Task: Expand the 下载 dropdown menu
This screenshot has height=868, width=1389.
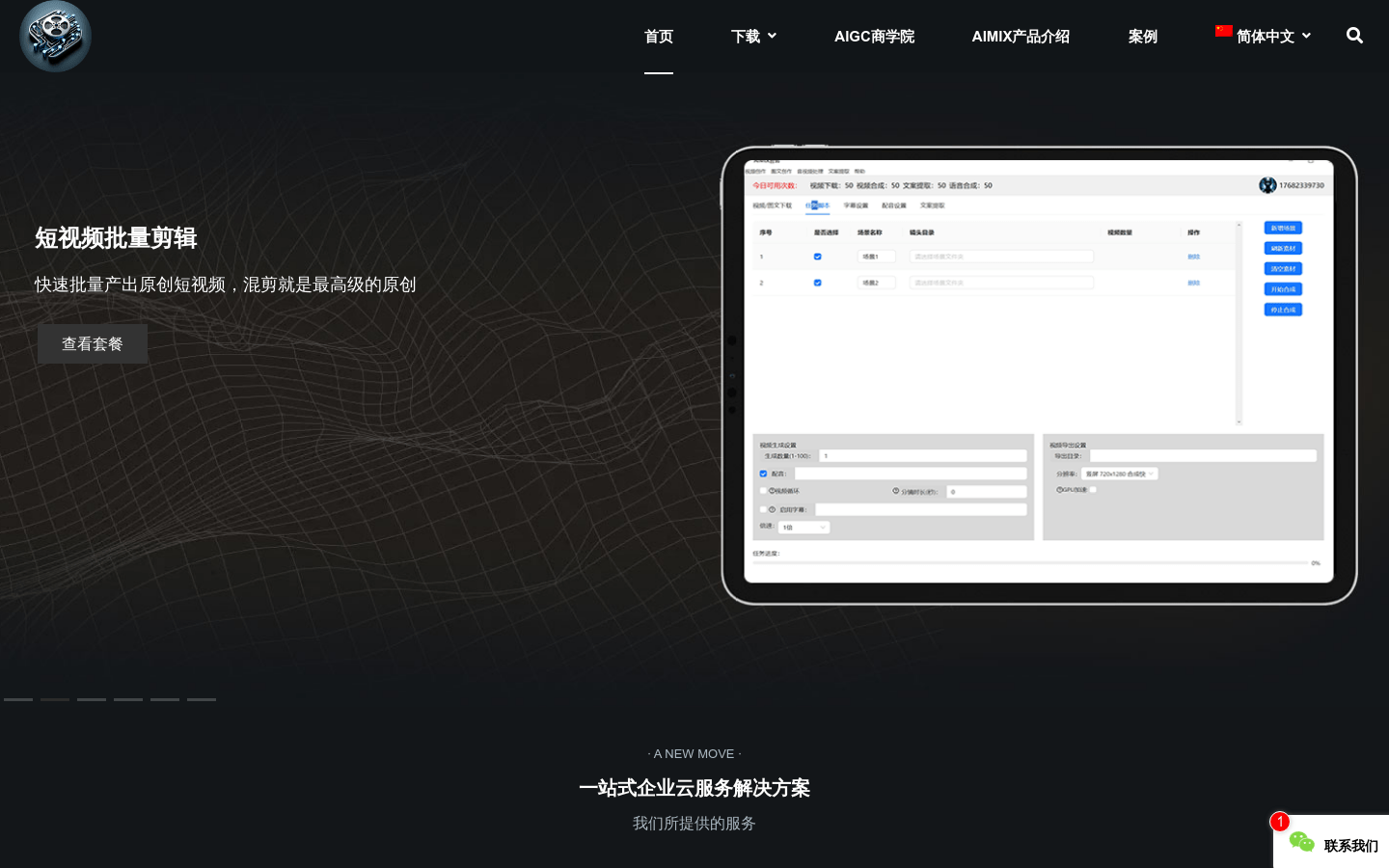Action: tap(753, 37)
